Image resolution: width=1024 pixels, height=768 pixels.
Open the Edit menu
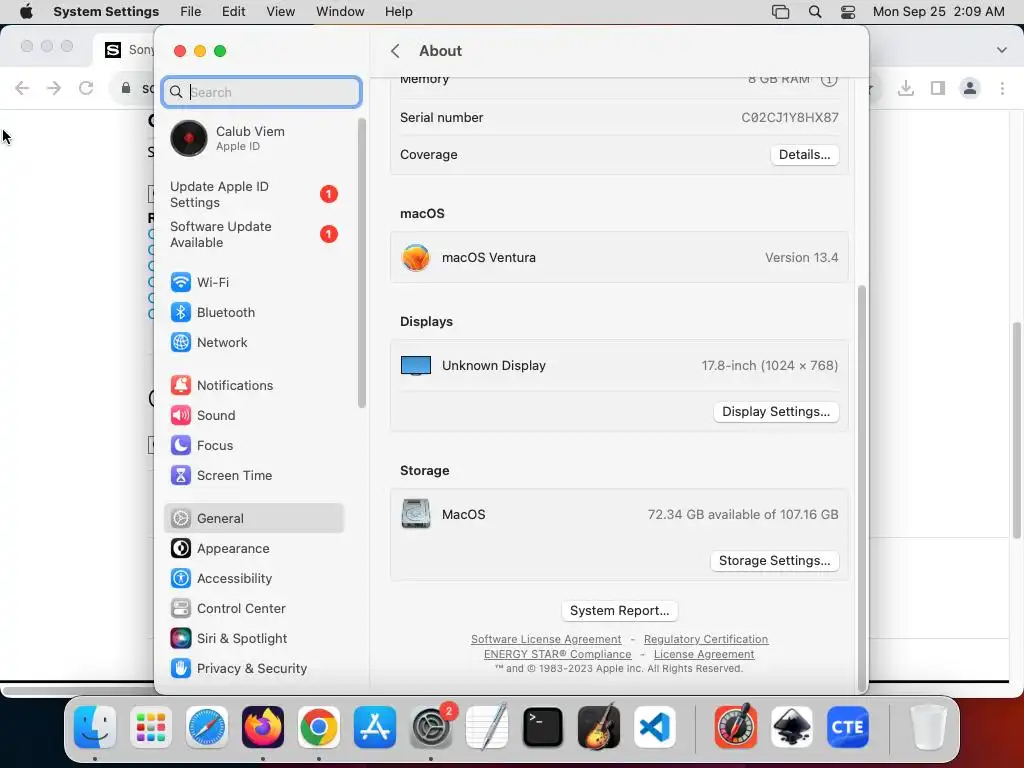pyautogui.click(x=233, y=12)
